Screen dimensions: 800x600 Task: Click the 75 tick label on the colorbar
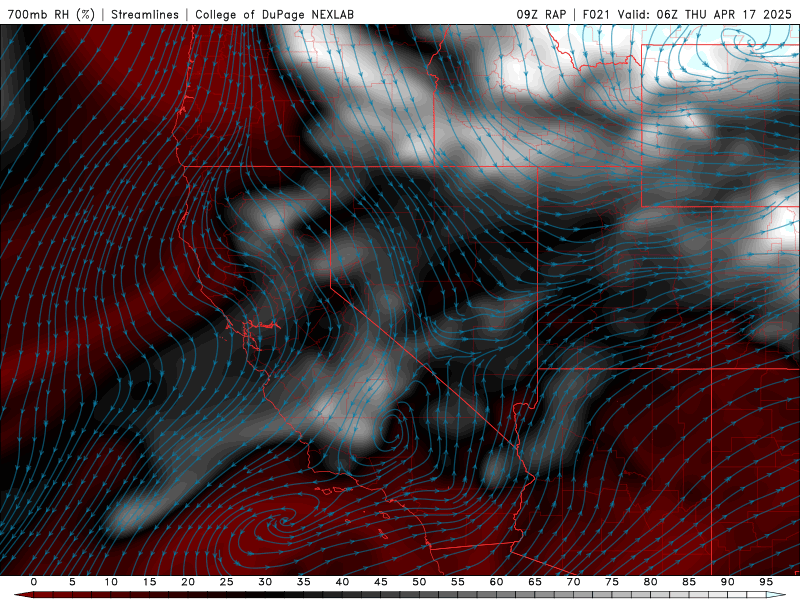[612, 582]
